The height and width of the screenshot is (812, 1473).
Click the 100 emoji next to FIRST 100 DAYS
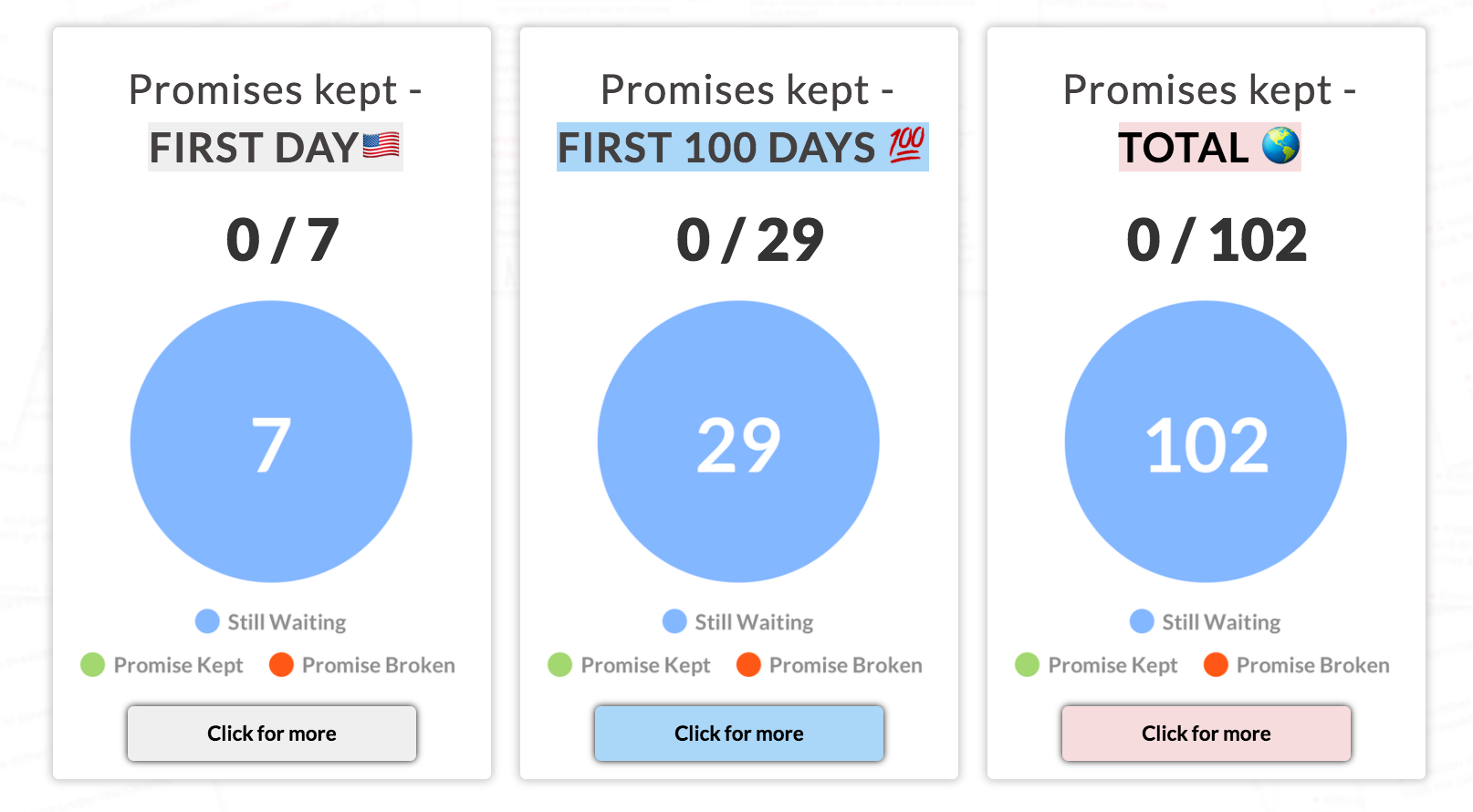pyautogui.click(x=903, y=146)
